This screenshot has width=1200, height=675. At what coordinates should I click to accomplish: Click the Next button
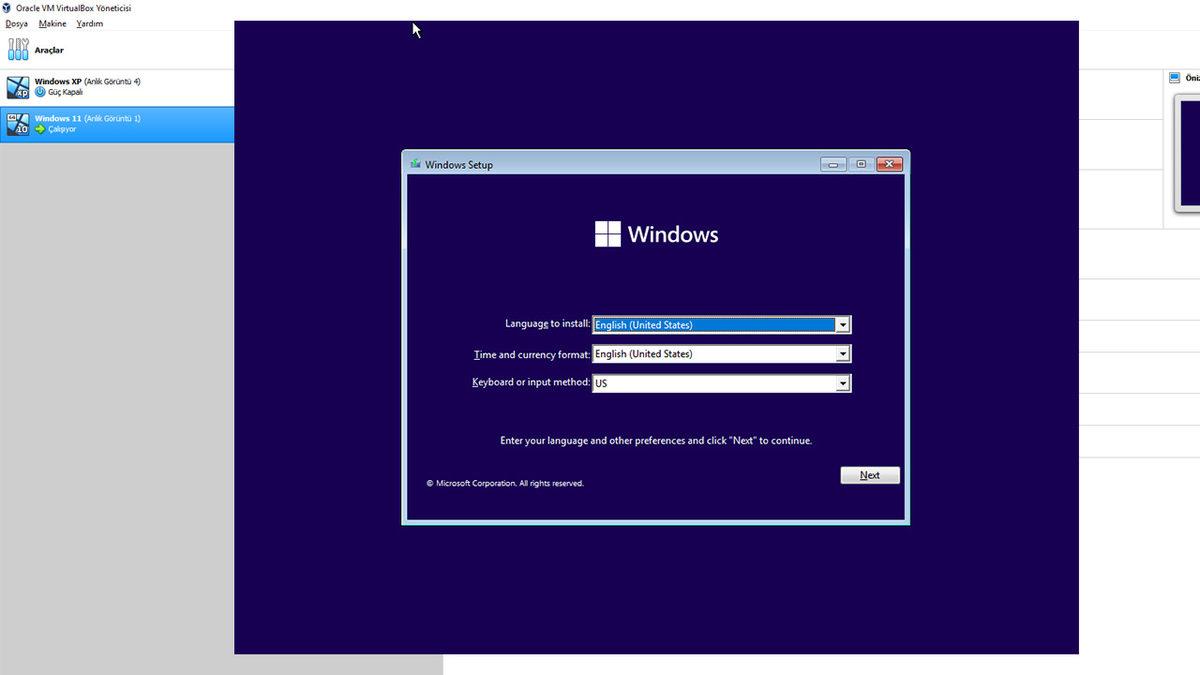[869, 475]
